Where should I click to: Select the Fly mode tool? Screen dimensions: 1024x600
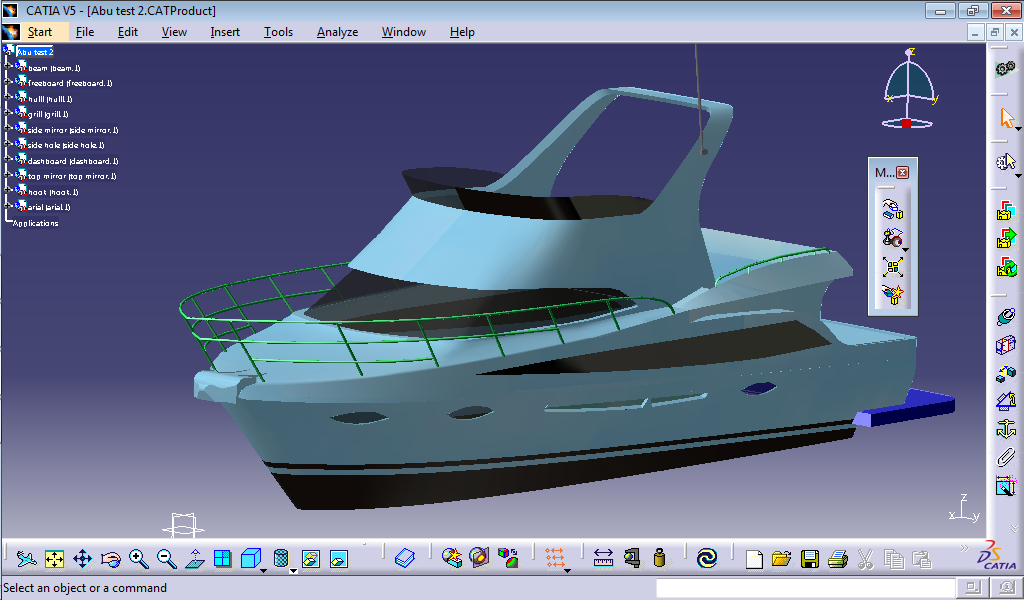25,558
